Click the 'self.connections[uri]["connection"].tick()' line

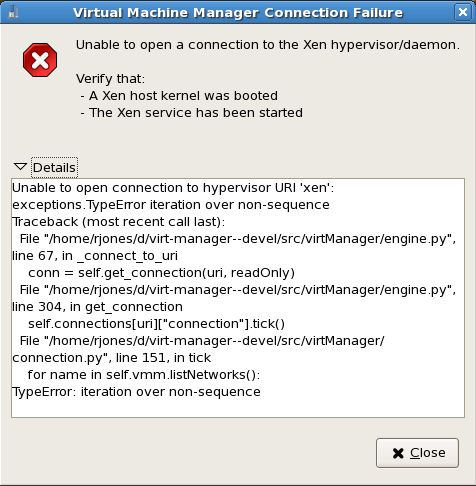[x=156, y=324]
